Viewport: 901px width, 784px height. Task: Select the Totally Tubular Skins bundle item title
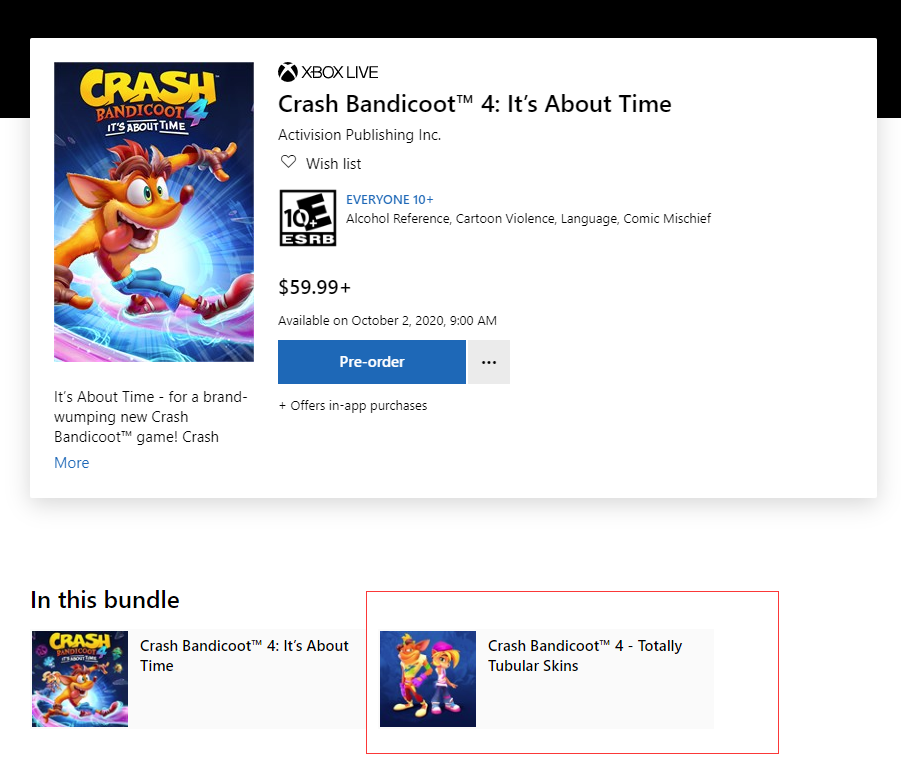[585, 656]
